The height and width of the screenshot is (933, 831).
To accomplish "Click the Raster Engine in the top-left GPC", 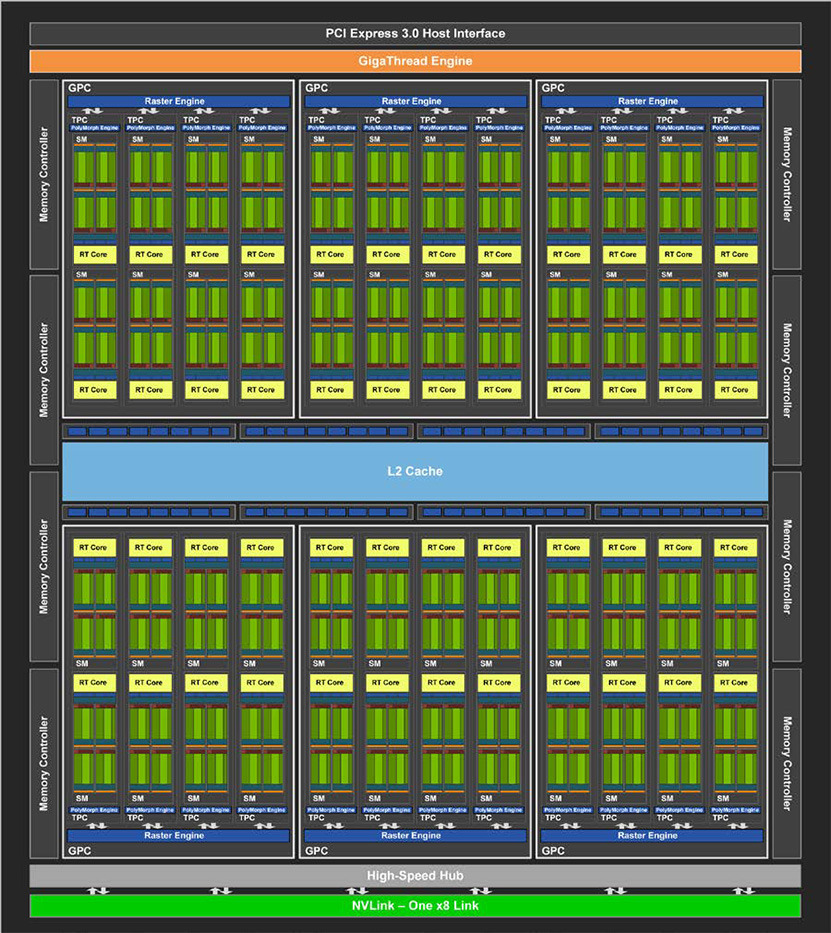I will (x=178, y=101).
